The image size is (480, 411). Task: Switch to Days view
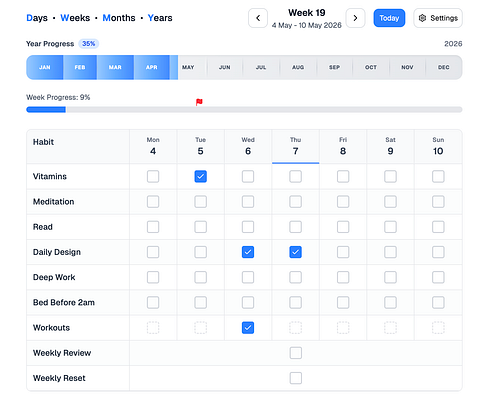(x=37, y=18)
